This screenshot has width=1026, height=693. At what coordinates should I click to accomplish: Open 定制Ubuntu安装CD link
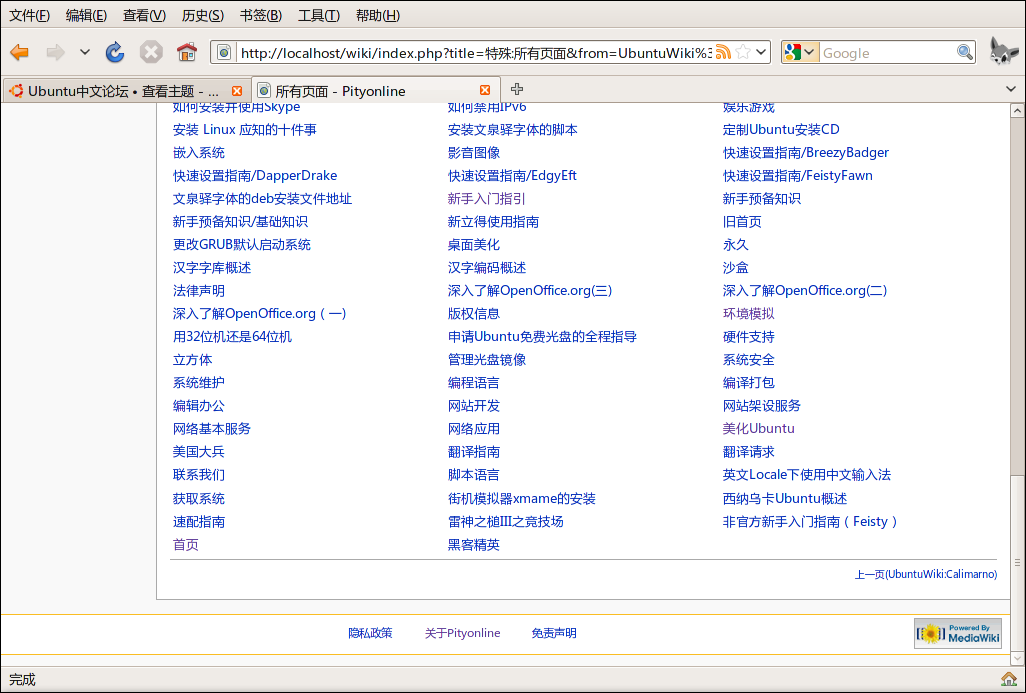coord(781,130)
